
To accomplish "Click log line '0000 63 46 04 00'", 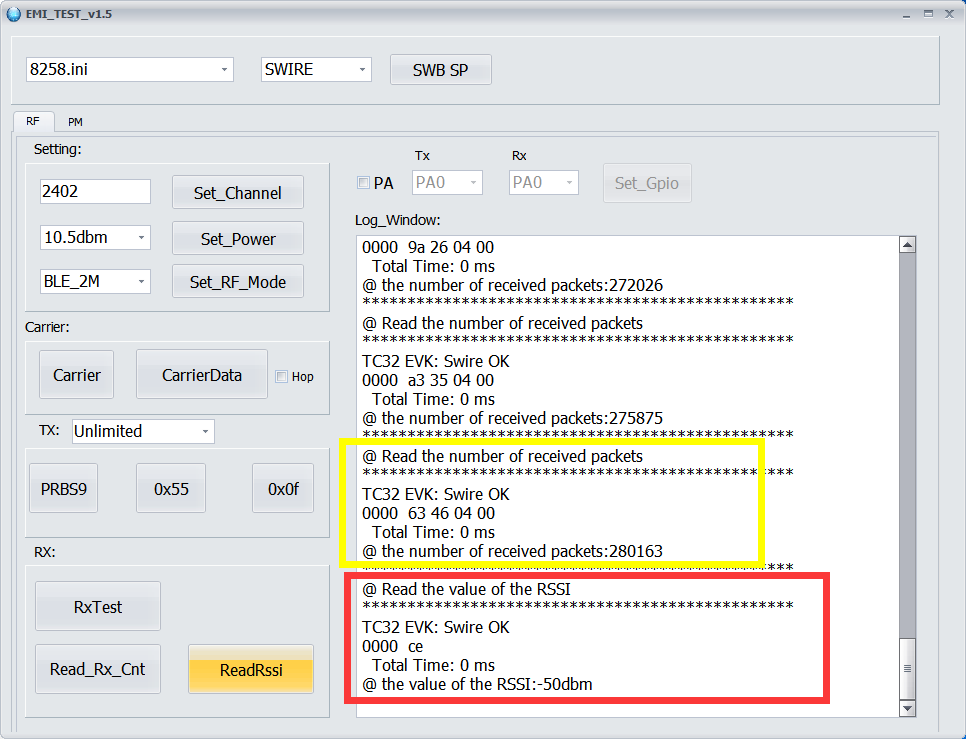I will 428,513.
